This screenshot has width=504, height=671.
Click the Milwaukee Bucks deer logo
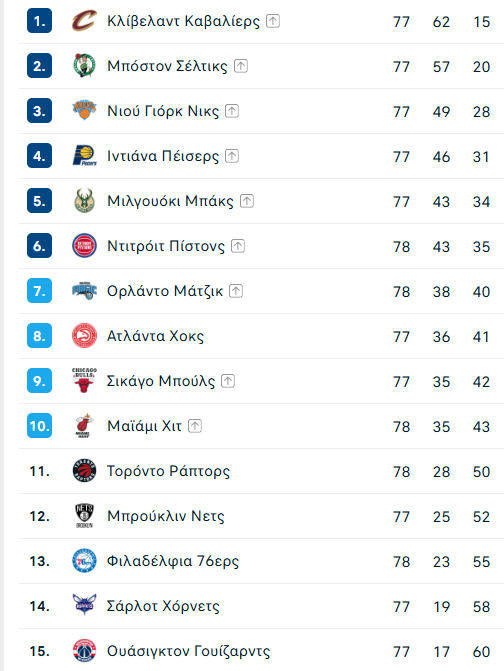tap(84, 200)
